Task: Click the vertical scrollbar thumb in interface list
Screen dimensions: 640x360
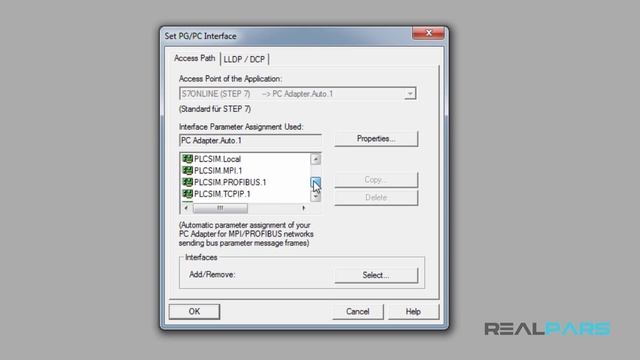Action: click(x=316, y=182)
